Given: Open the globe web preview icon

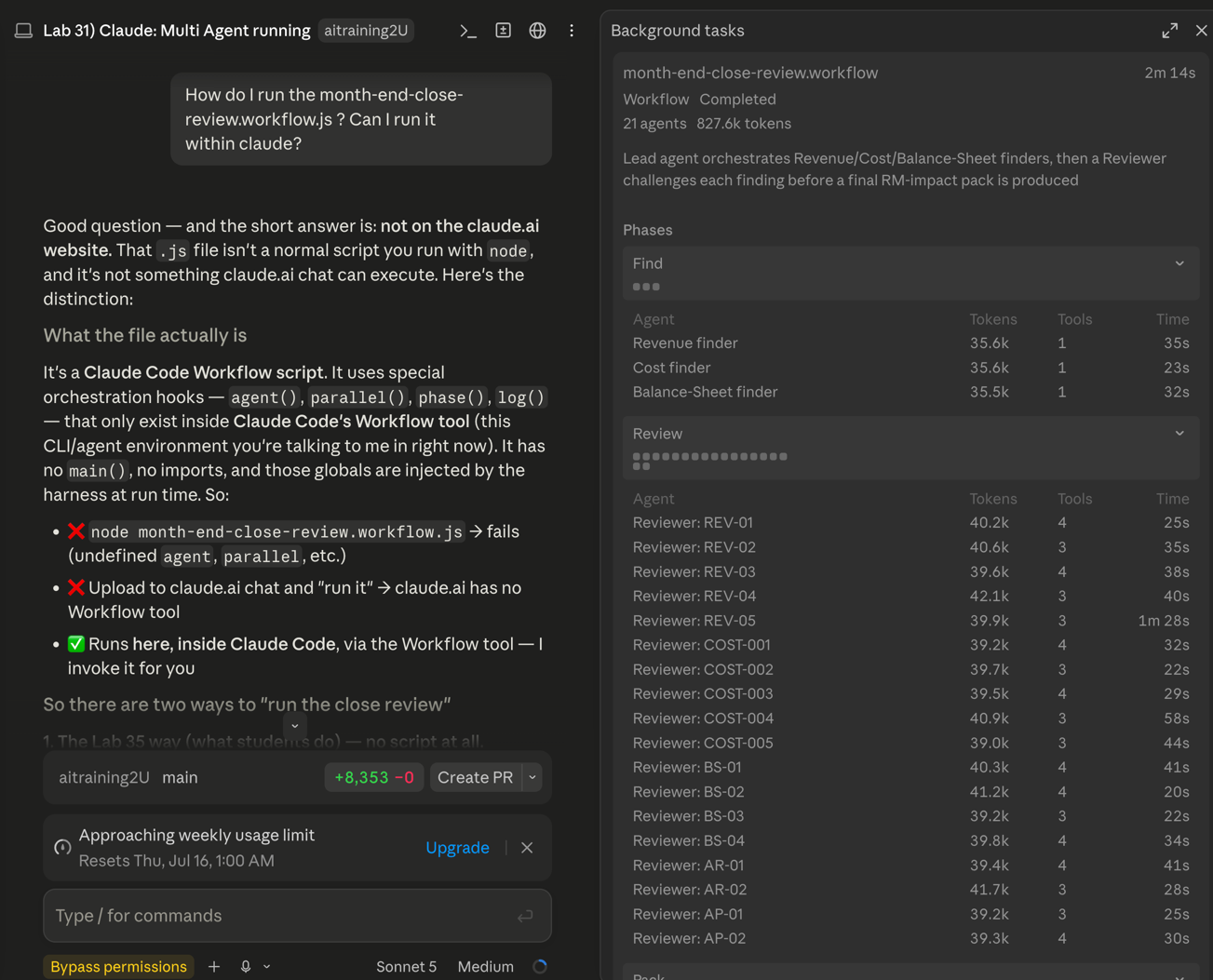Looking at the screenshot, I should coord(537,31).
